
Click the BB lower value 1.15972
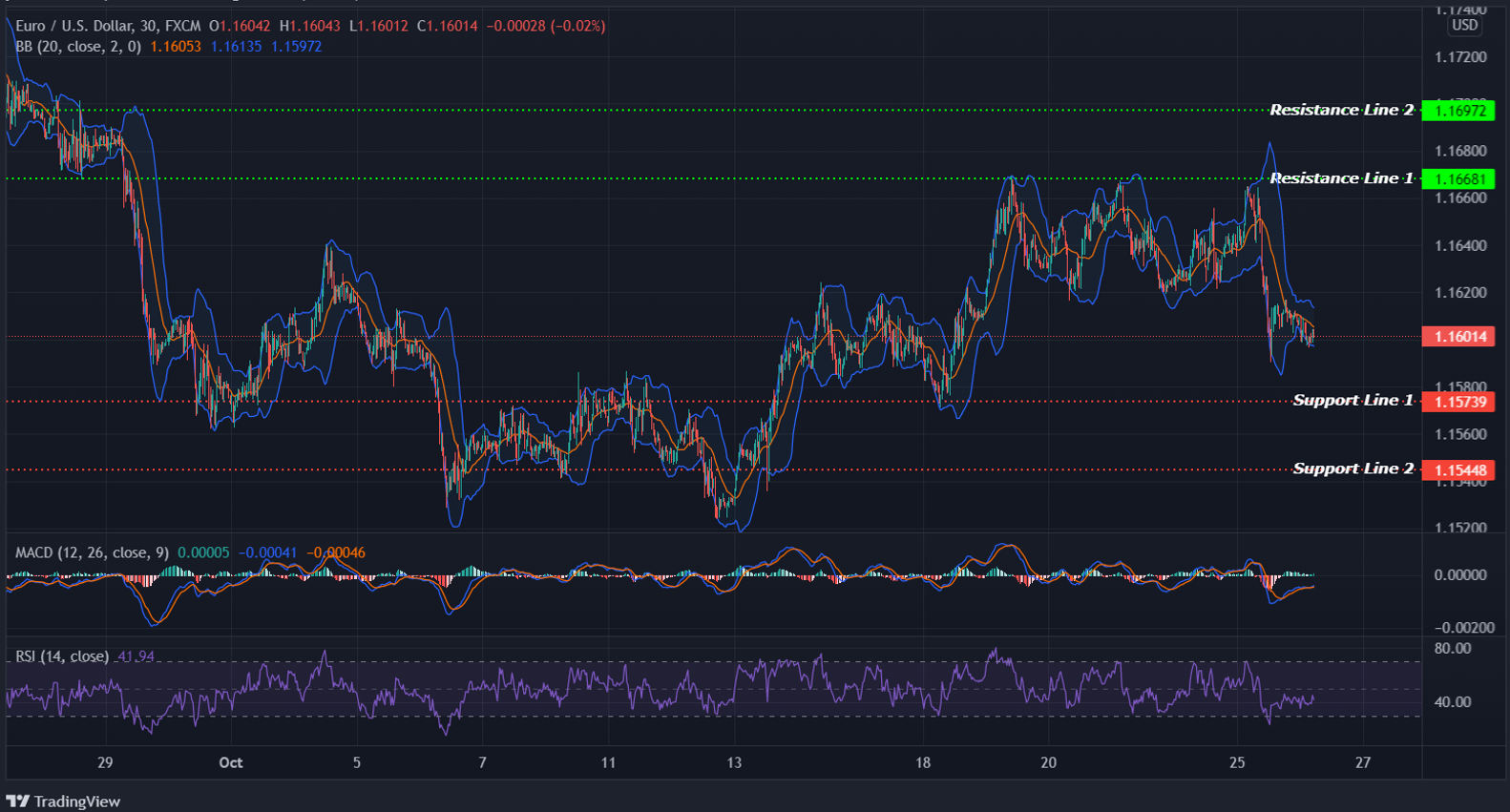(296, 46)
